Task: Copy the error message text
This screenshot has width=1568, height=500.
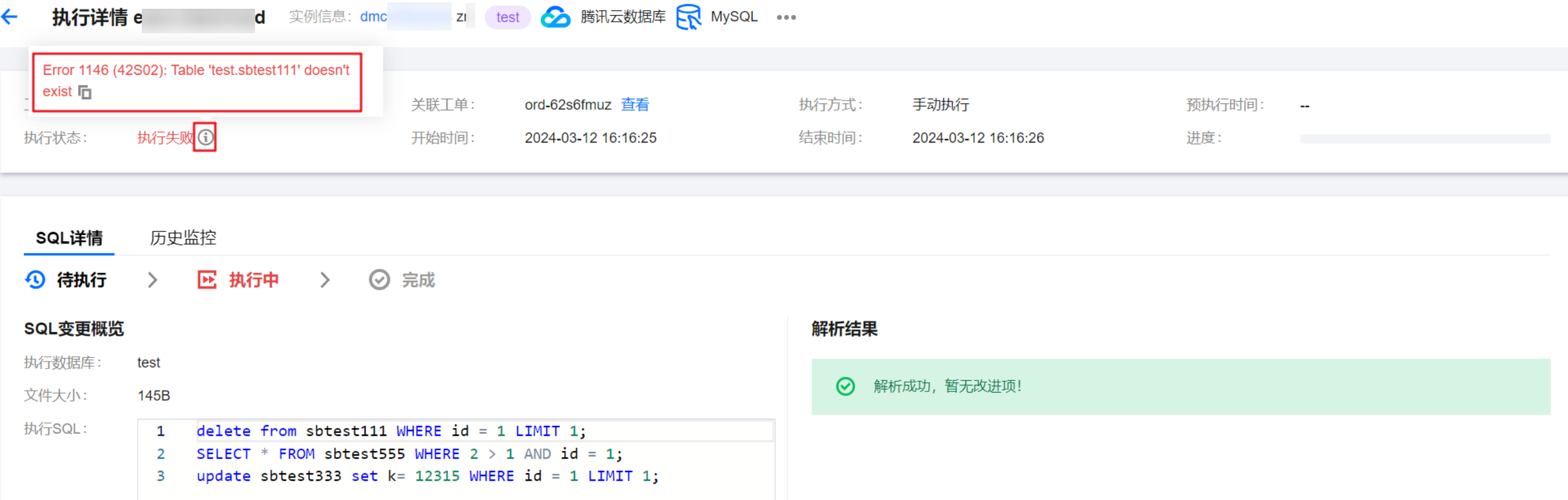Action: [x=85, y=92]
